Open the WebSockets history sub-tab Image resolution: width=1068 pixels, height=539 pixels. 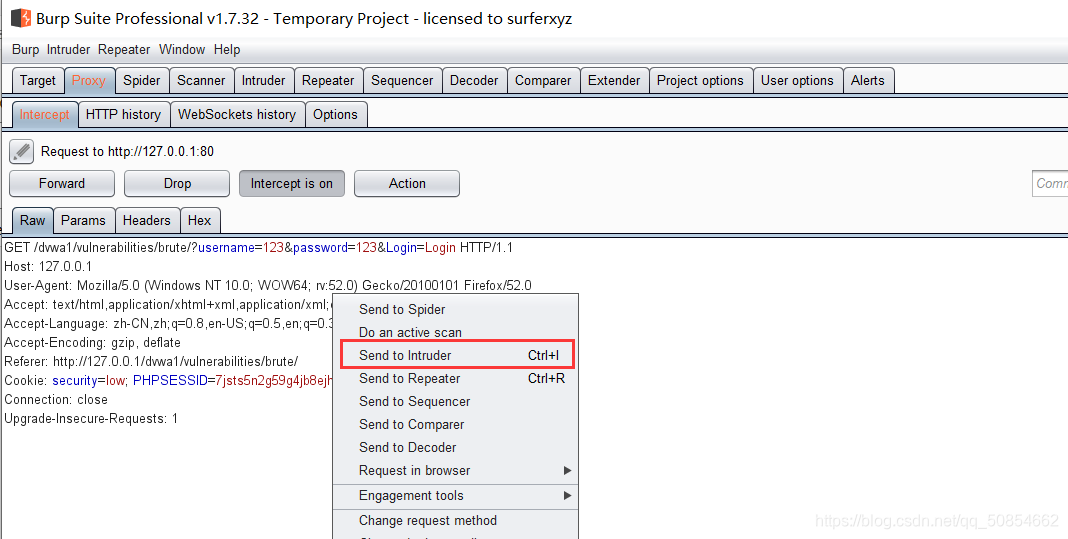(x=237, y=114)
